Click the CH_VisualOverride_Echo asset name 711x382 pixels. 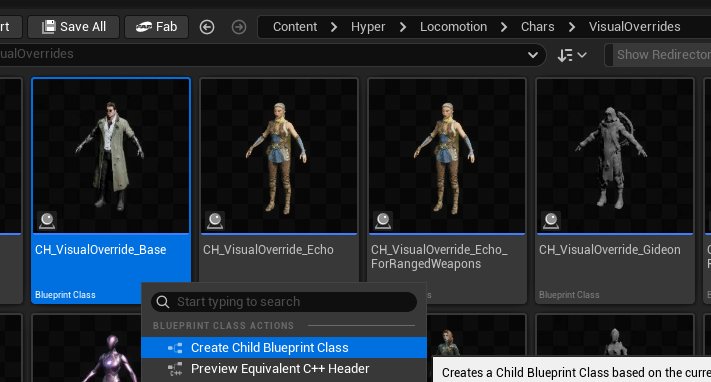click(x=268, y=250)
